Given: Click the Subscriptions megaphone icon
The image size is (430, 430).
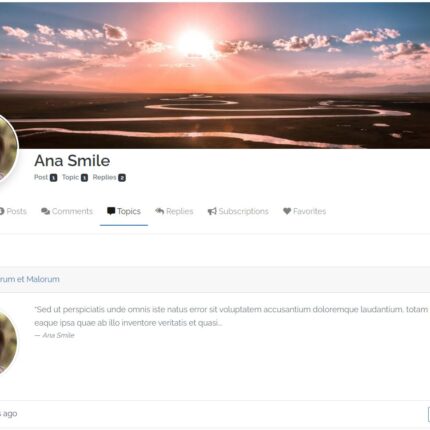Looking at the screenshot, I should click(x=212, y=211).
